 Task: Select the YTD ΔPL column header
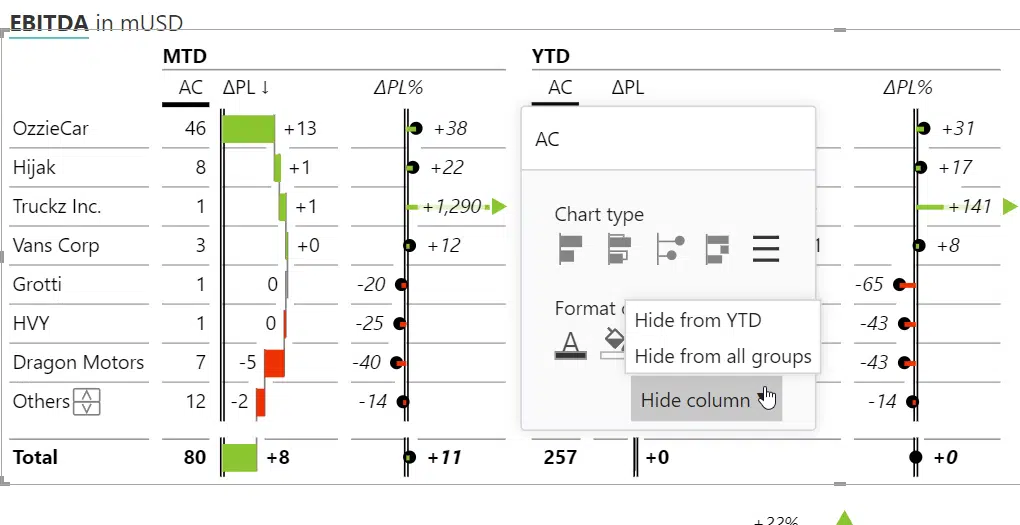point(628,88)
